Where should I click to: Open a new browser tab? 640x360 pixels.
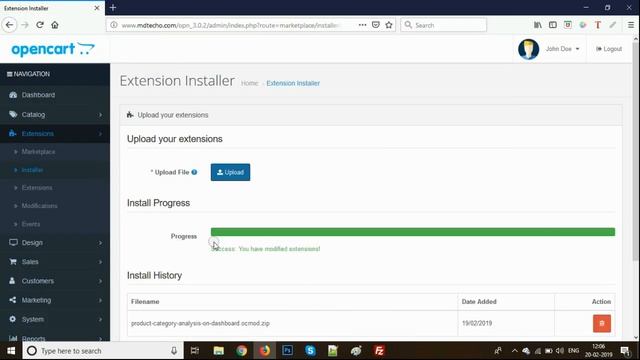113,8
